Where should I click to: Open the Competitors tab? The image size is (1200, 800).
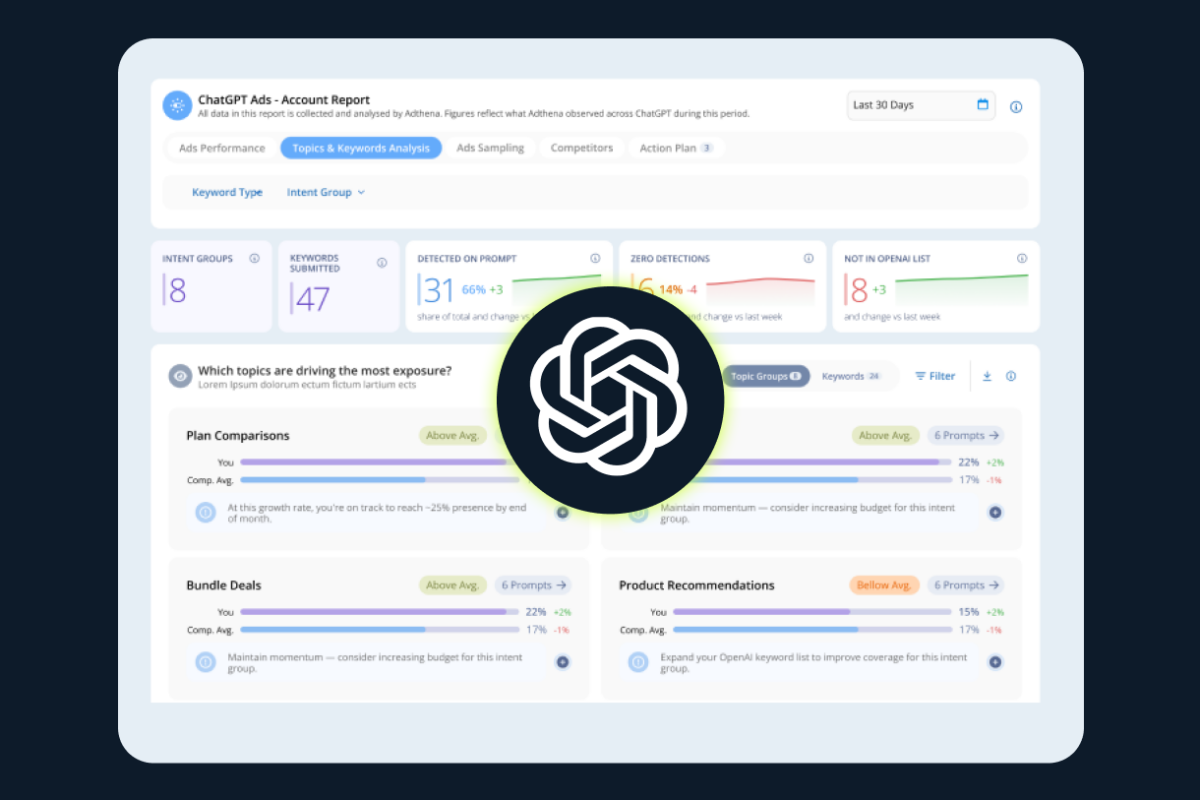tap(582, 148)
